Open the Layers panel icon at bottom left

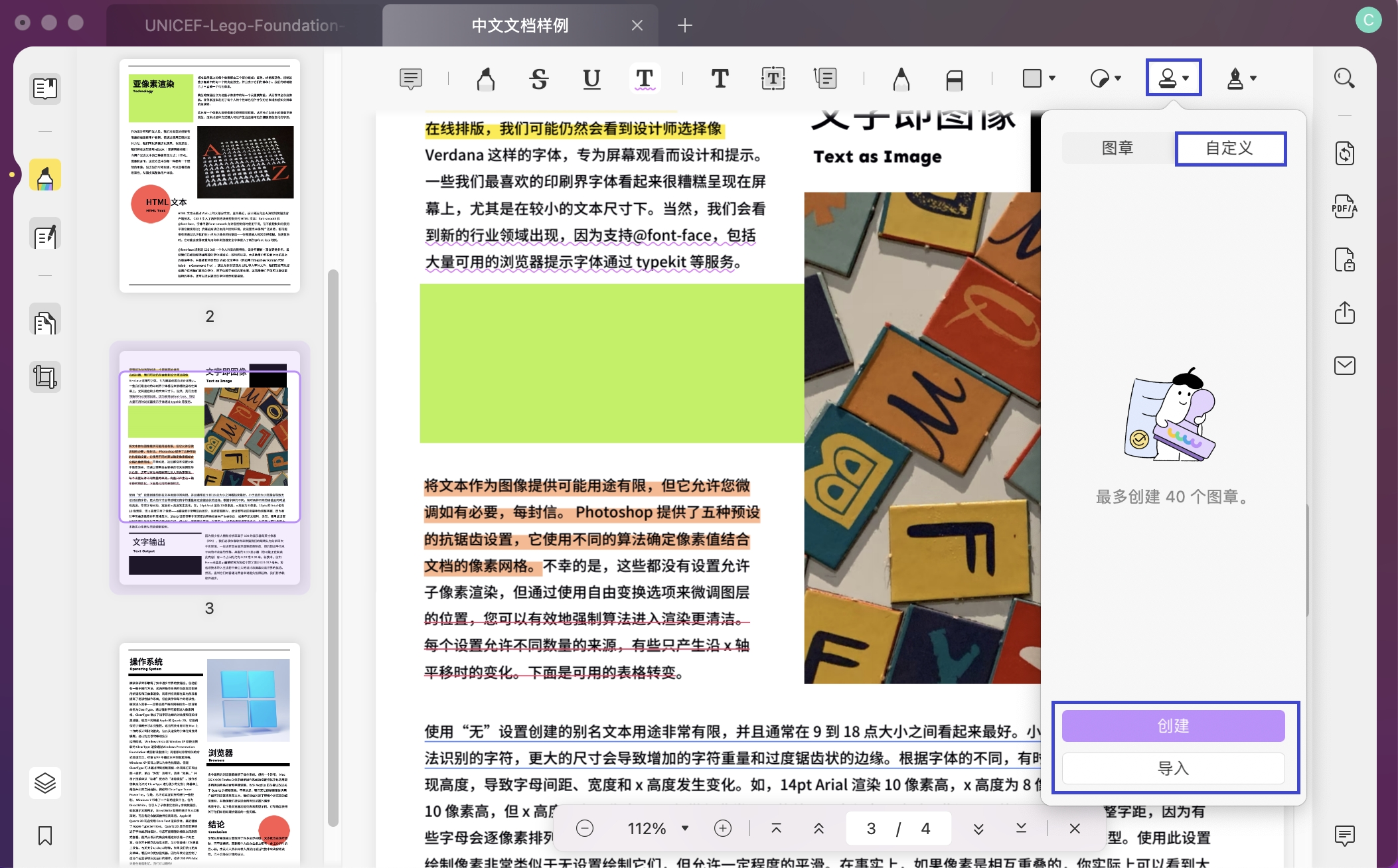(x=45, y=783)
